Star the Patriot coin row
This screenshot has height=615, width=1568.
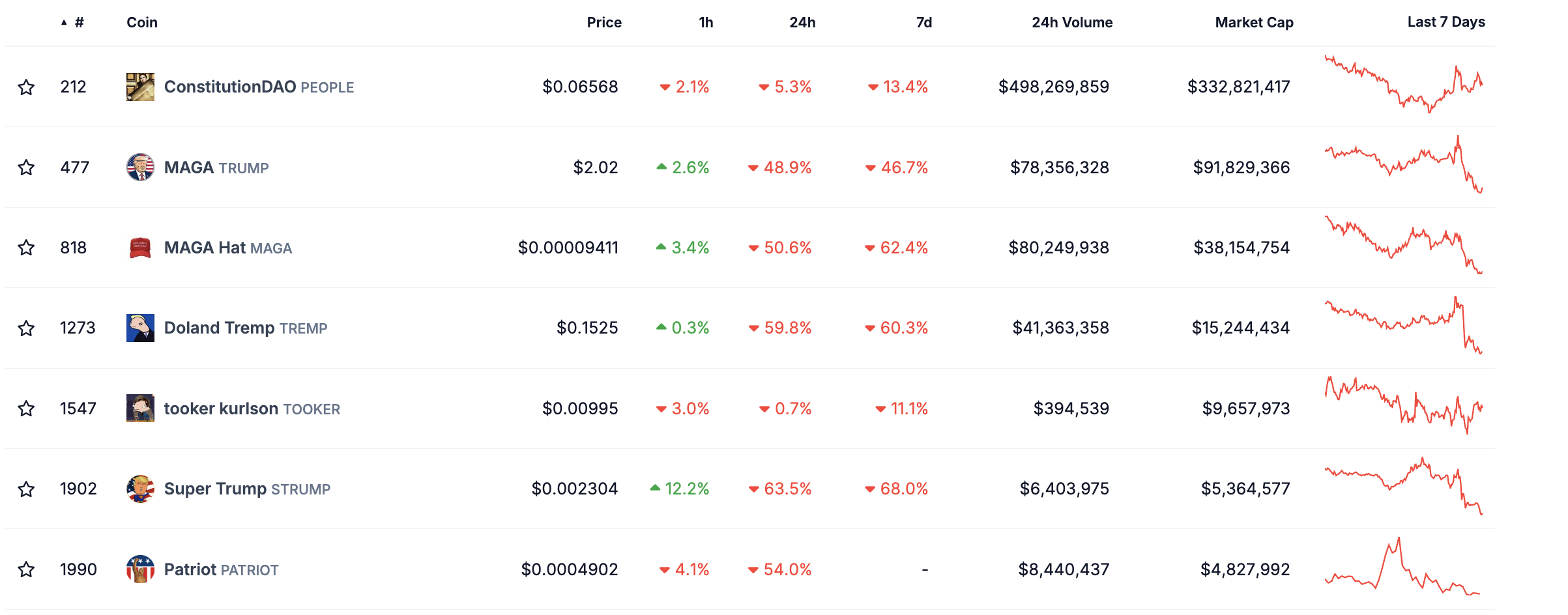26,569
